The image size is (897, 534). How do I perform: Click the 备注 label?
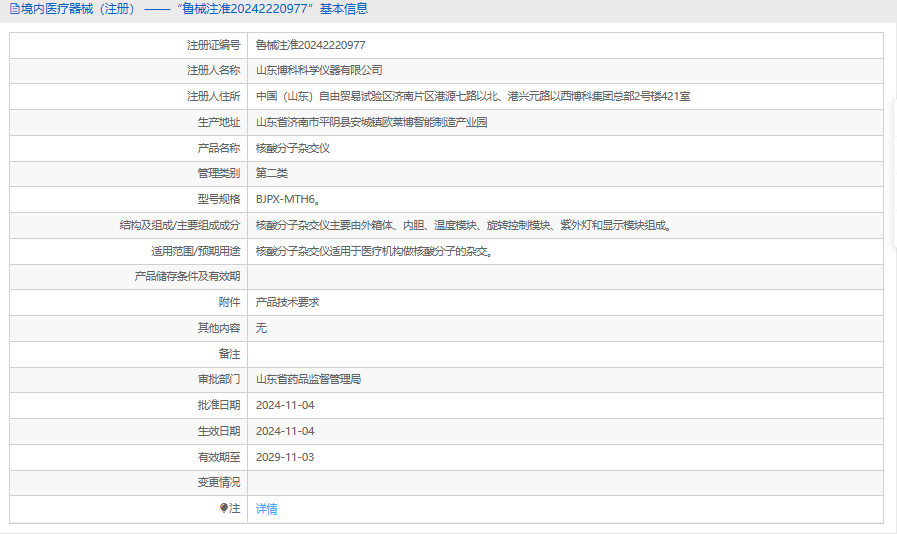tap(229, 354)
